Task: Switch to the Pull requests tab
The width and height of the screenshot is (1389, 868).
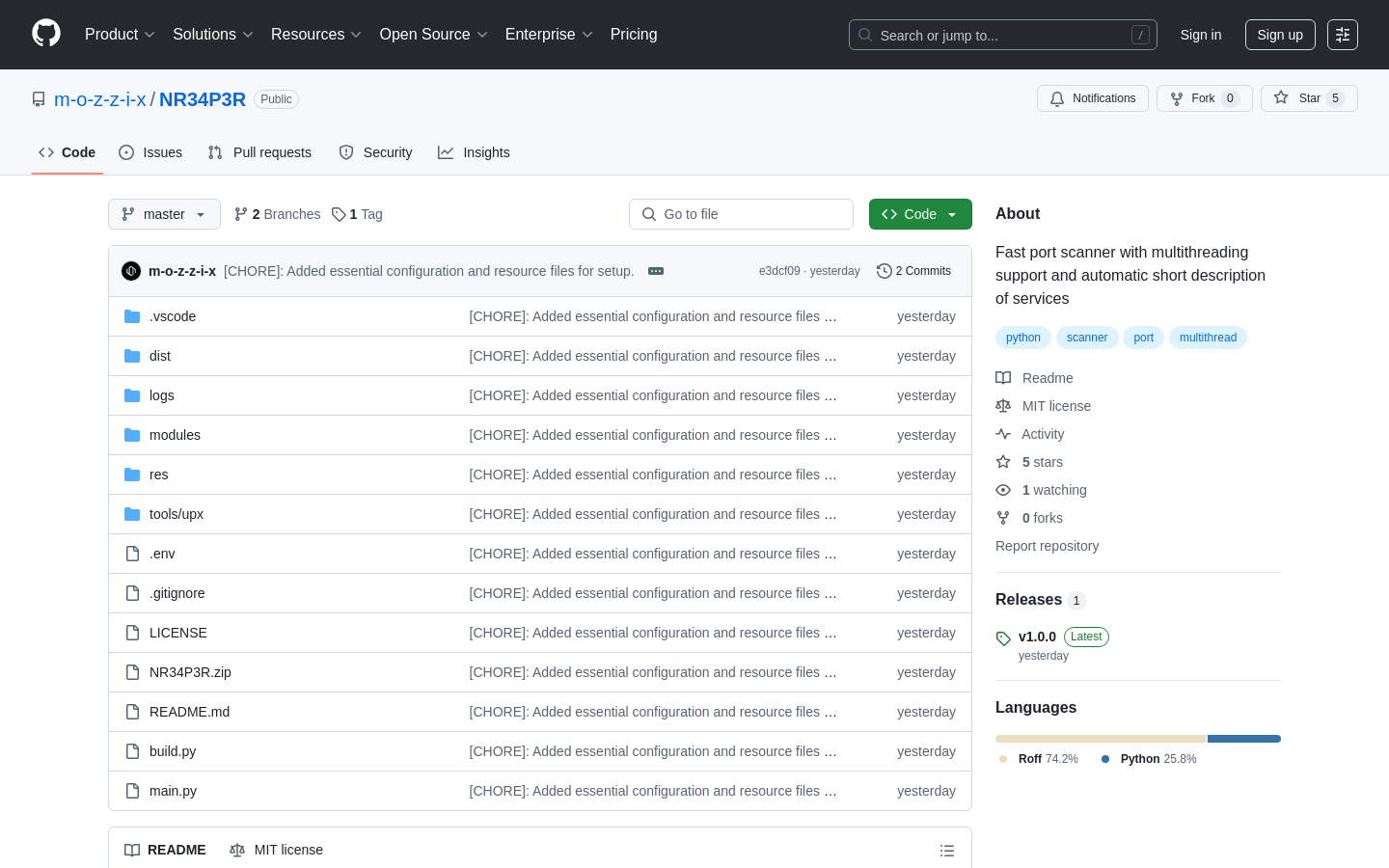Action: tap(259, 152)
